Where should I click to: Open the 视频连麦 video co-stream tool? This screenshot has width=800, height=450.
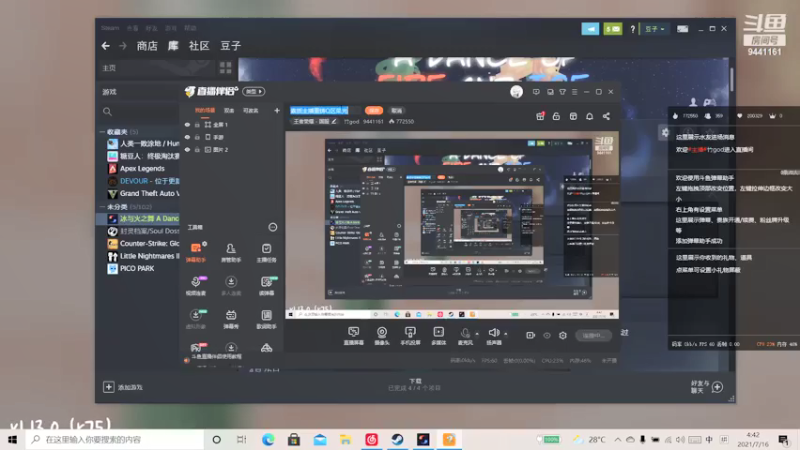(x=196, y=286)
